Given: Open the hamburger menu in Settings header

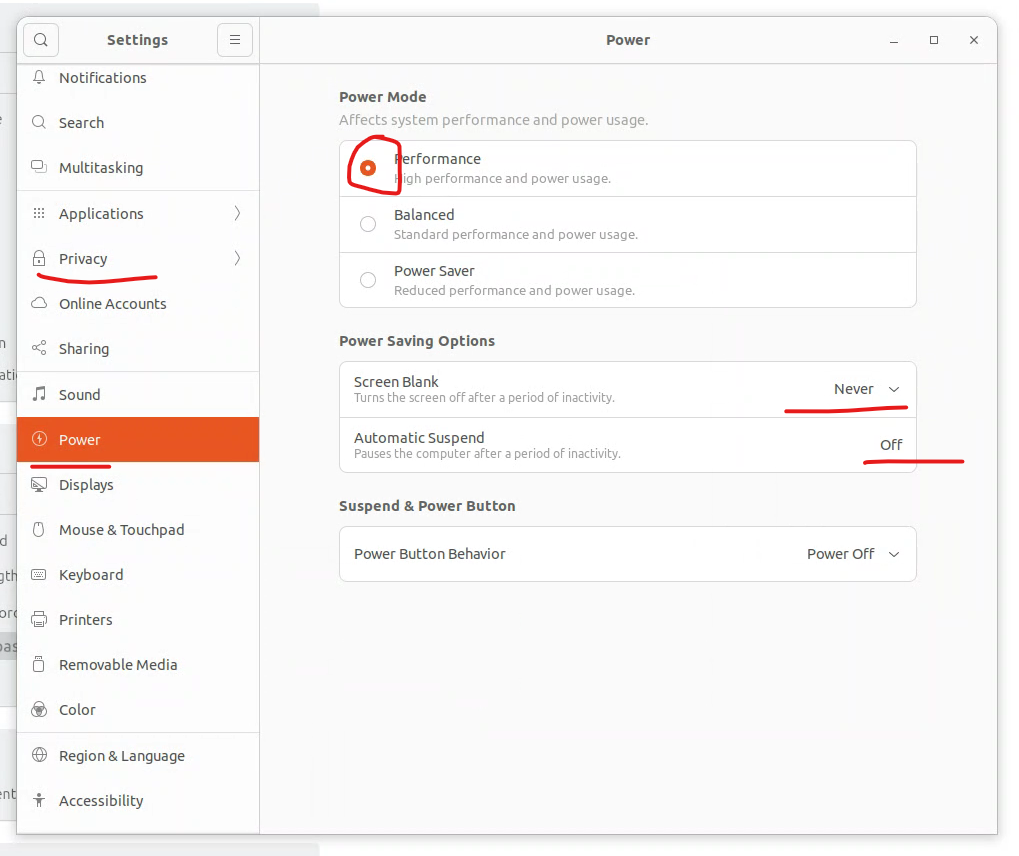Looking at the screenshot, I should pyautogui.click(x=234, y=40).
